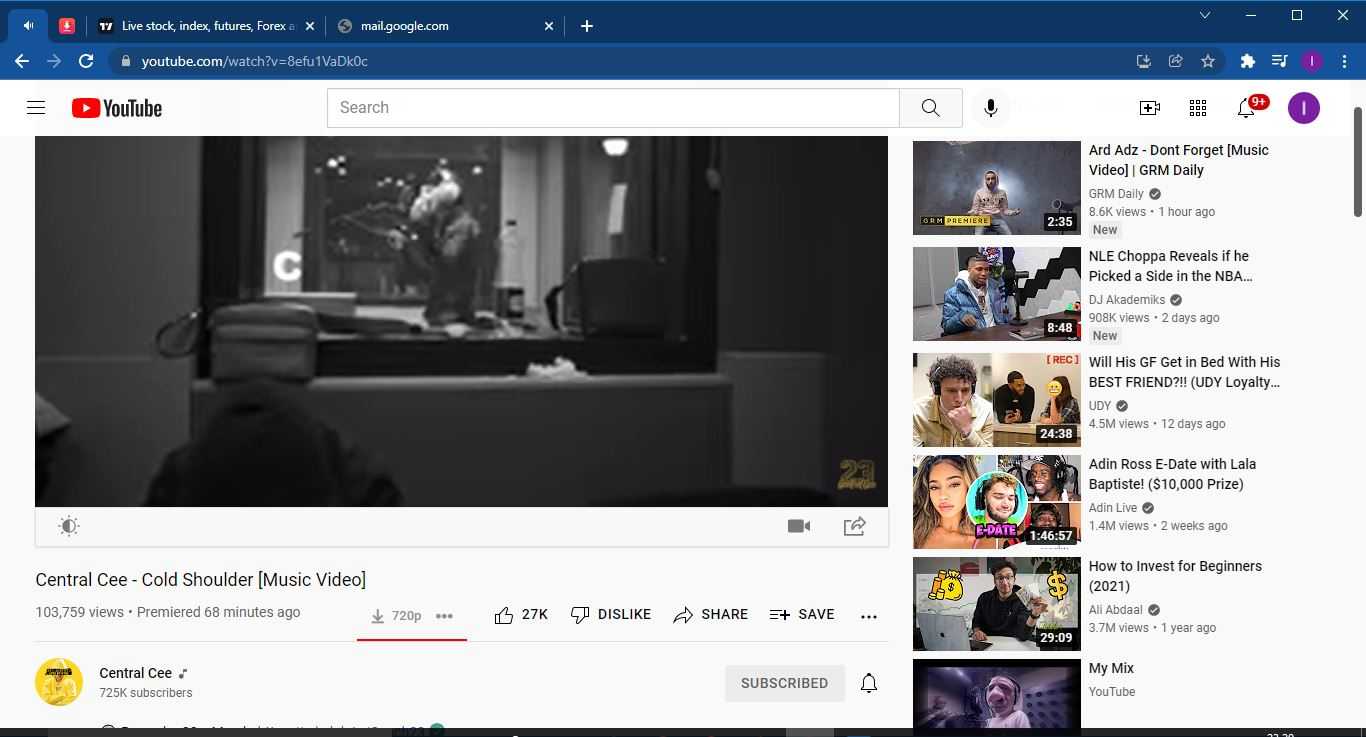Open the SHARE dialog
The width and height of the screenshot is (1366, 737).
click(711, 615)
